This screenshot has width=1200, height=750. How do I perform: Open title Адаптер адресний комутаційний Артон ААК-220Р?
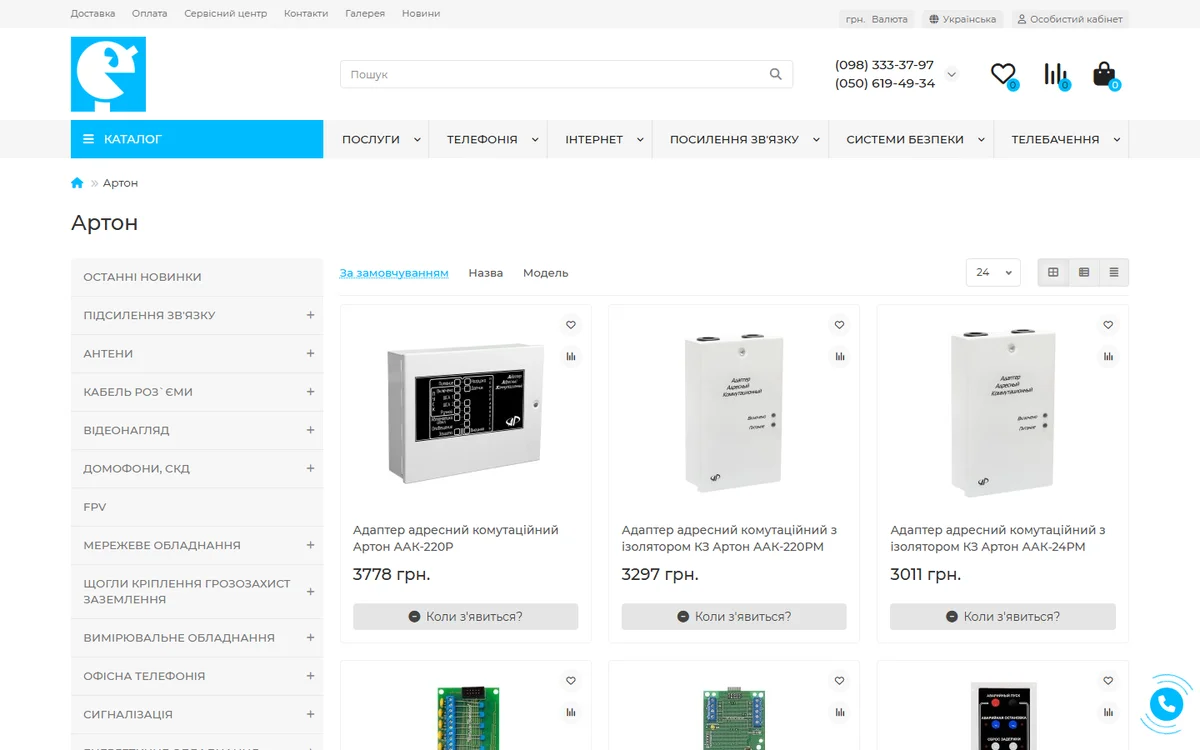point(456,538)
